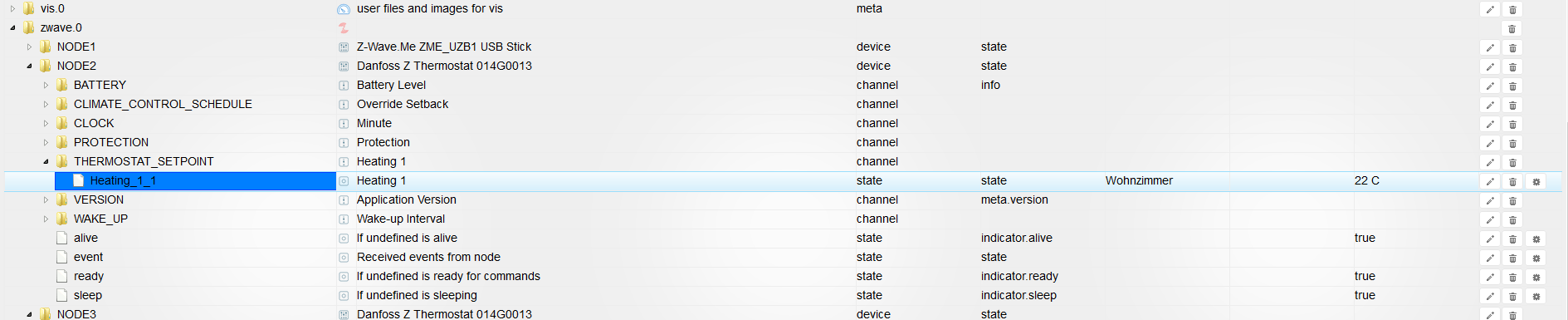Edit the NODE1 device entry

(1490, 48)
